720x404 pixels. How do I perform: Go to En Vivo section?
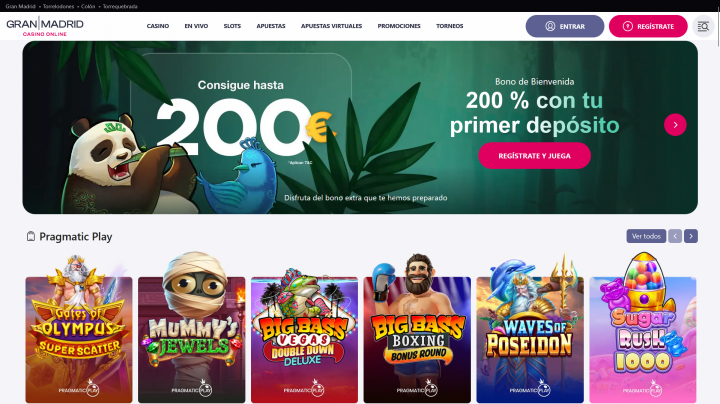click(196, 26)
